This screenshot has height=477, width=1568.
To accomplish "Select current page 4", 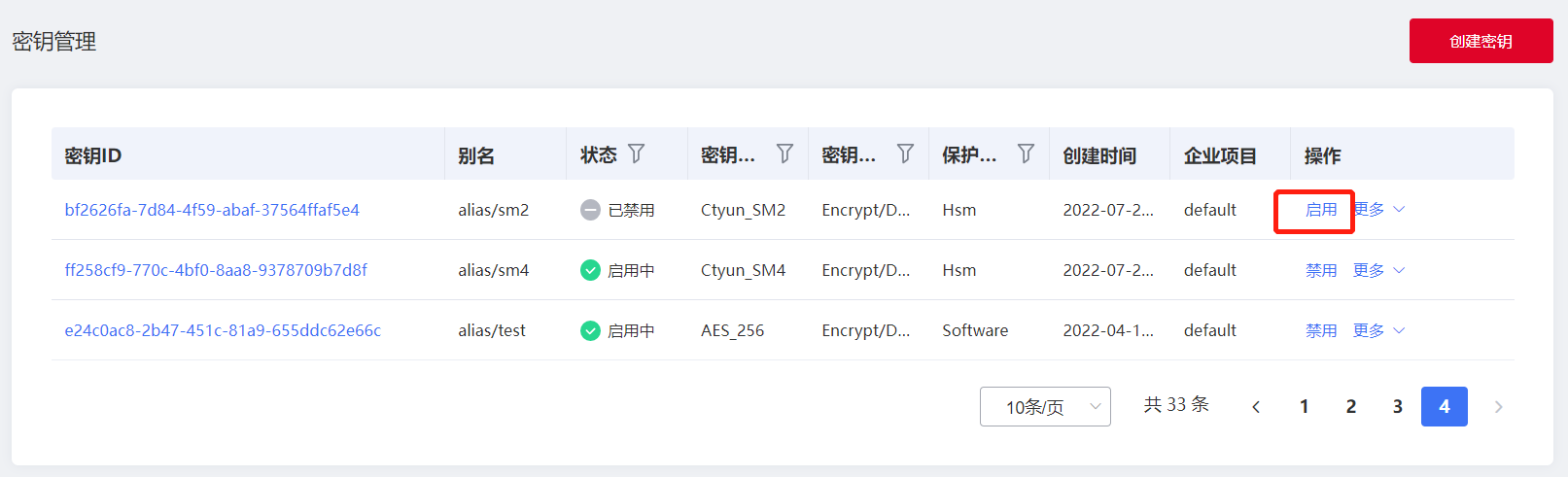I will (1444, 407).
